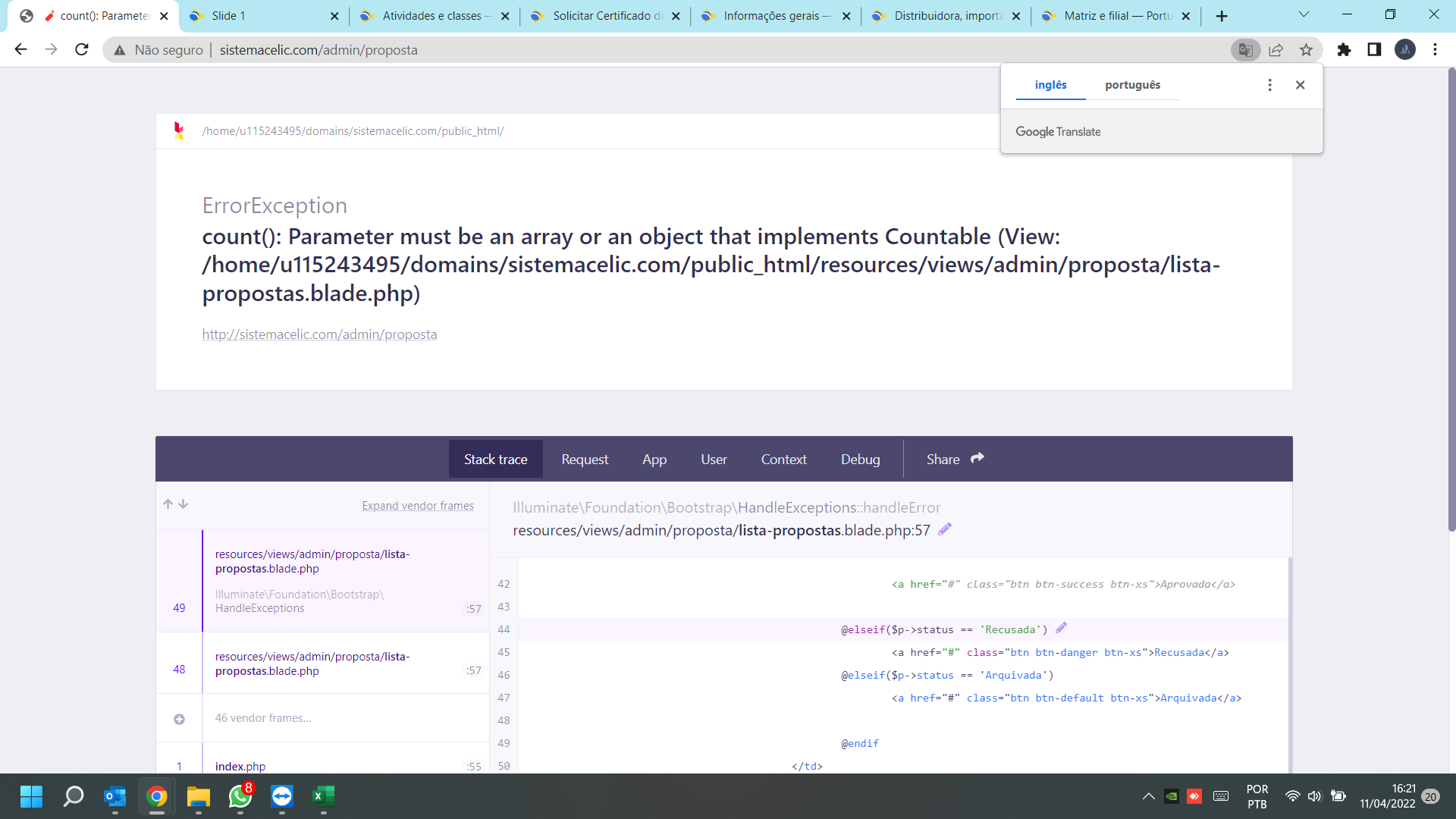Image resolution: width=1456 pixels, height=819 pixels.
Task: Click the pencil edit icon beside lista-propostas.blade.php:57
Action: pos(945,530)
